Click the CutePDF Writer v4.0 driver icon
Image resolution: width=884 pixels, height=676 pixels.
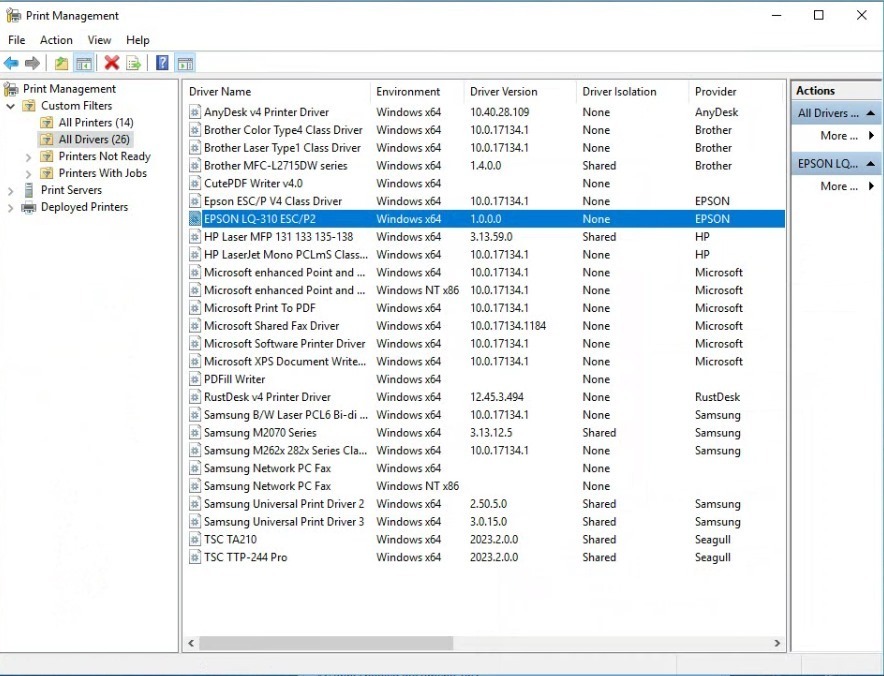coord(195,183)
